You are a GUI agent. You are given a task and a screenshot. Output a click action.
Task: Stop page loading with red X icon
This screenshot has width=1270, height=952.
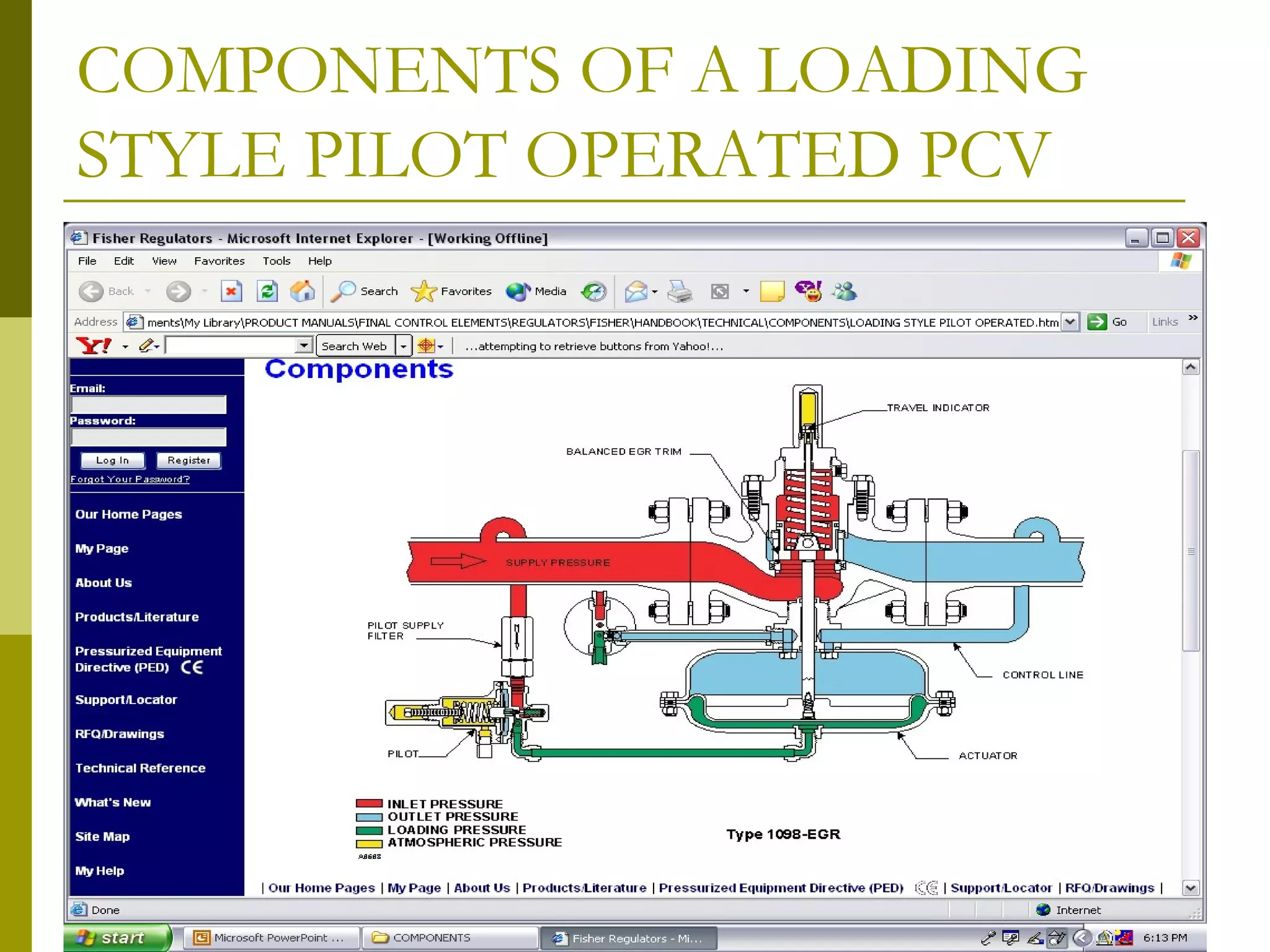point(231,291)
